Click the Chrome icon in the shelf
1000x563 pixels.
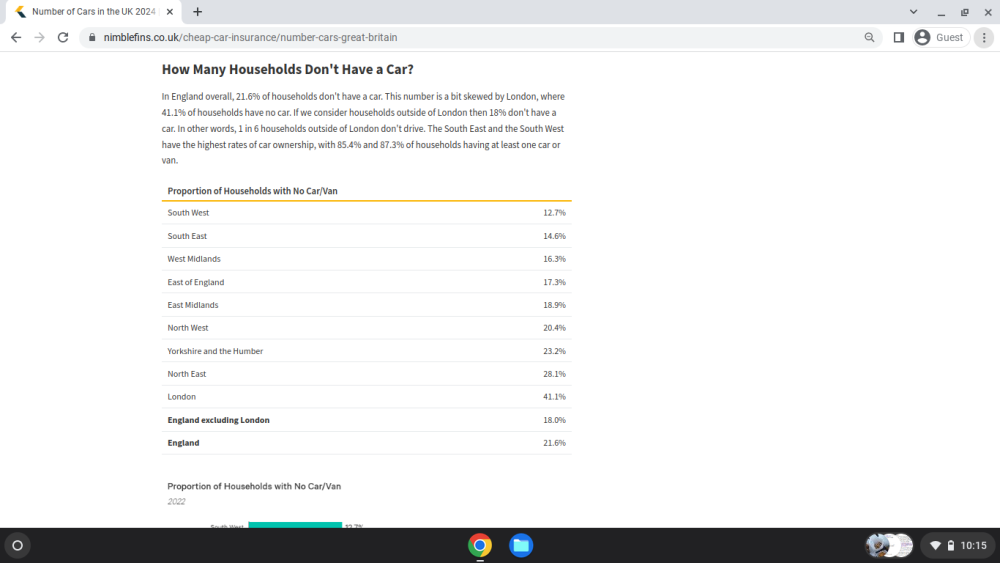click(x=480, y=545)
